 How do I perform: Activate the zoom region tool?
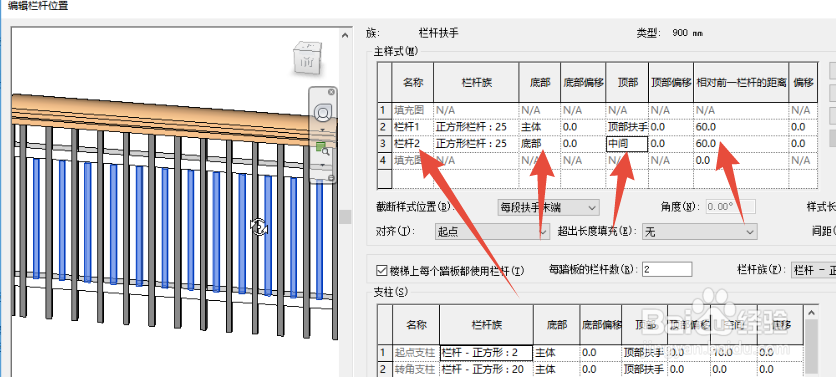[x=322, y=149]
